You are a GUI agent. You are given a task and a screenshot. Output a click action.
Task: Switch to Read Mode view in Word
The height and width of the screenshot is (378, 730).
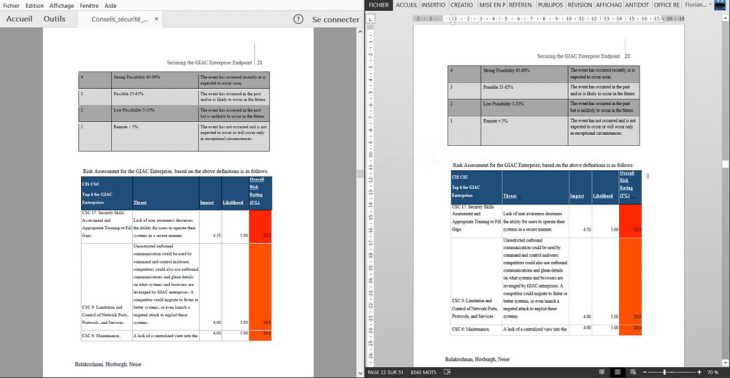tap(602, 372)
